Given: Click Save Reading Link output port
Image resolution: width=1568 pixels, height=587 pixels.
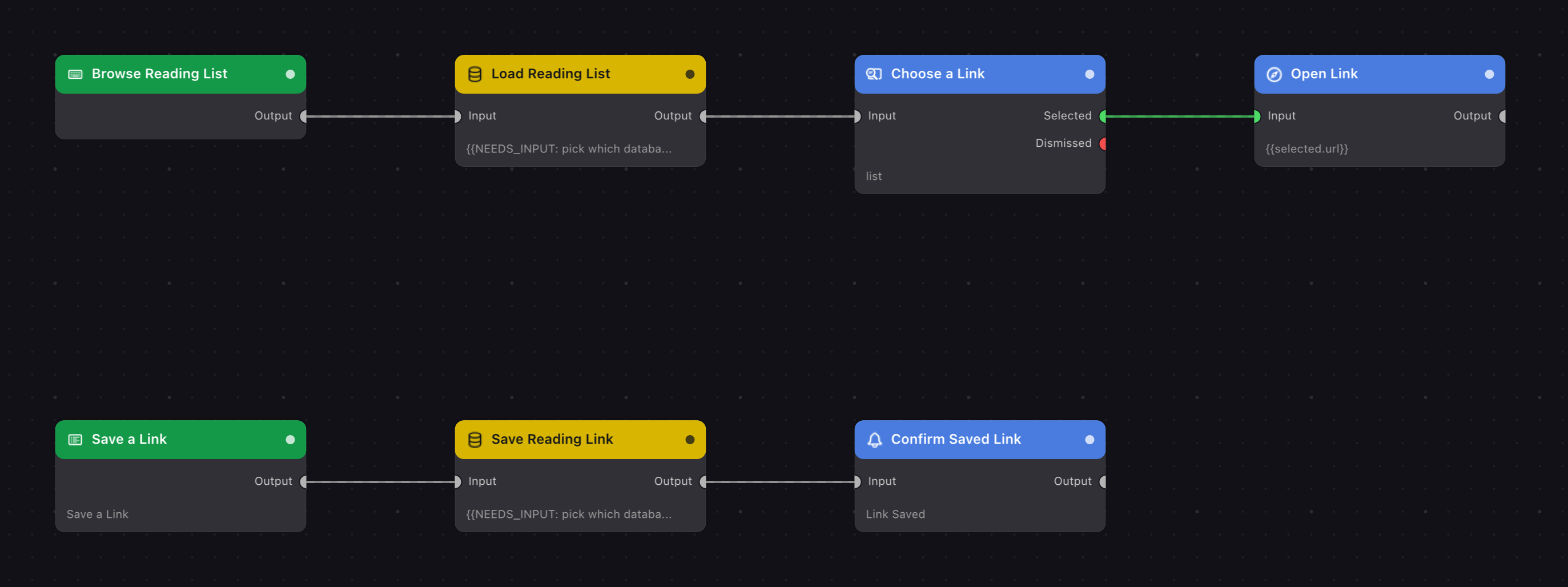Looking at the screenshot, I should (703, 482).
